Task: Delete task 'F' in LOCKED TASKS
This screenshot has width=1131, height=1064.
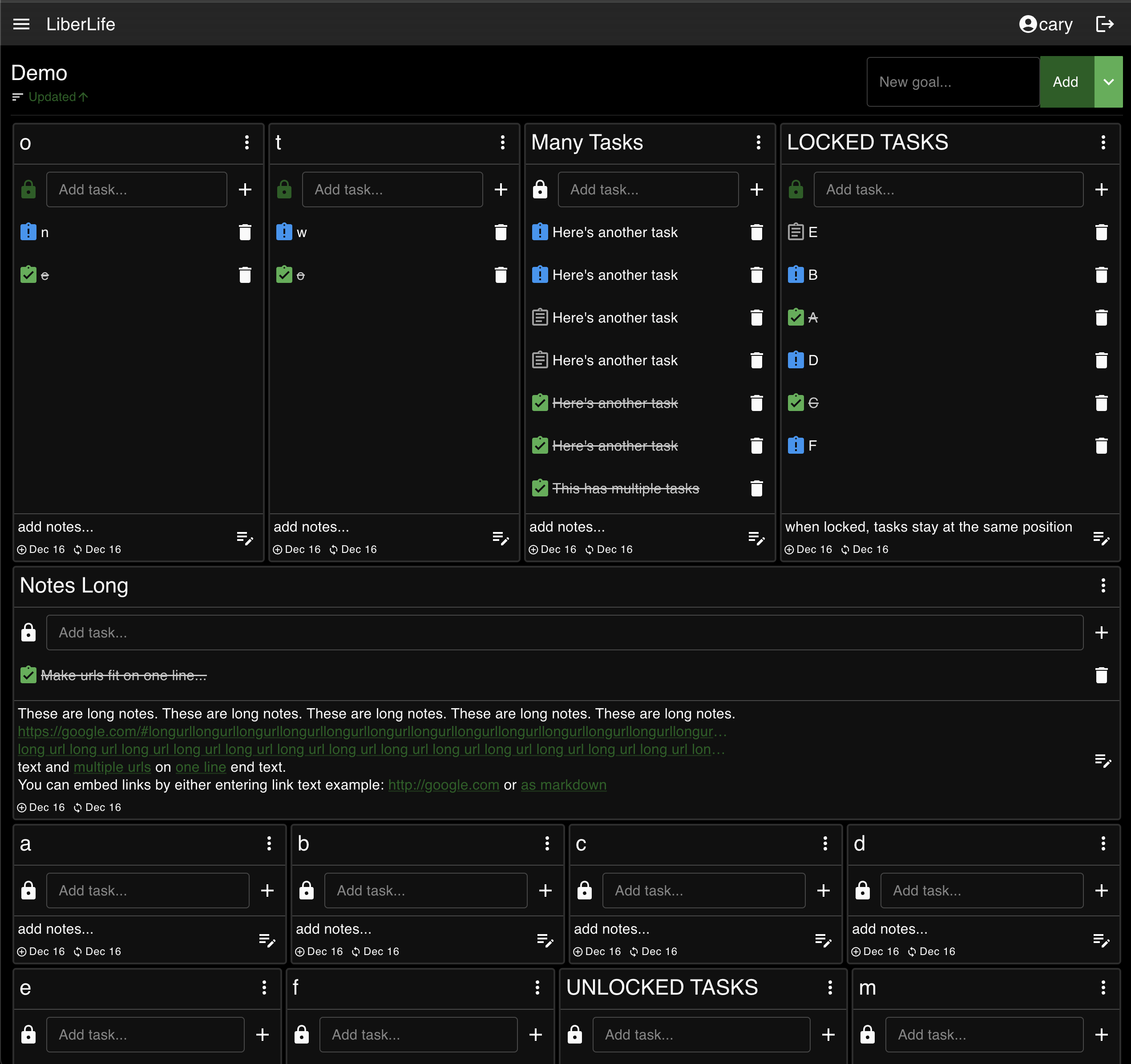Action: (1101, 446)
